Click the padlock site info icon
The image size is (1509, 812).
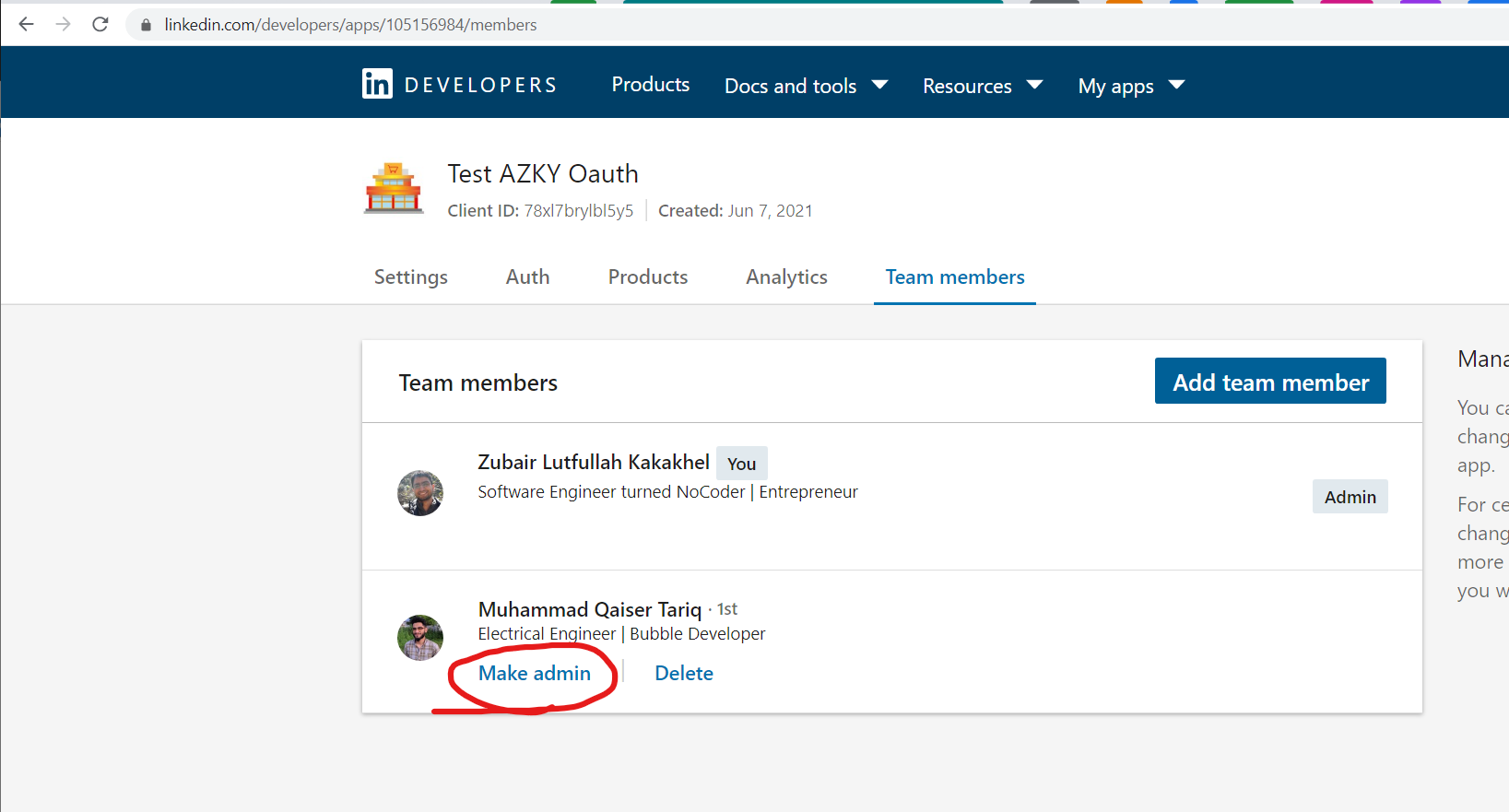[x=146, y=25]
